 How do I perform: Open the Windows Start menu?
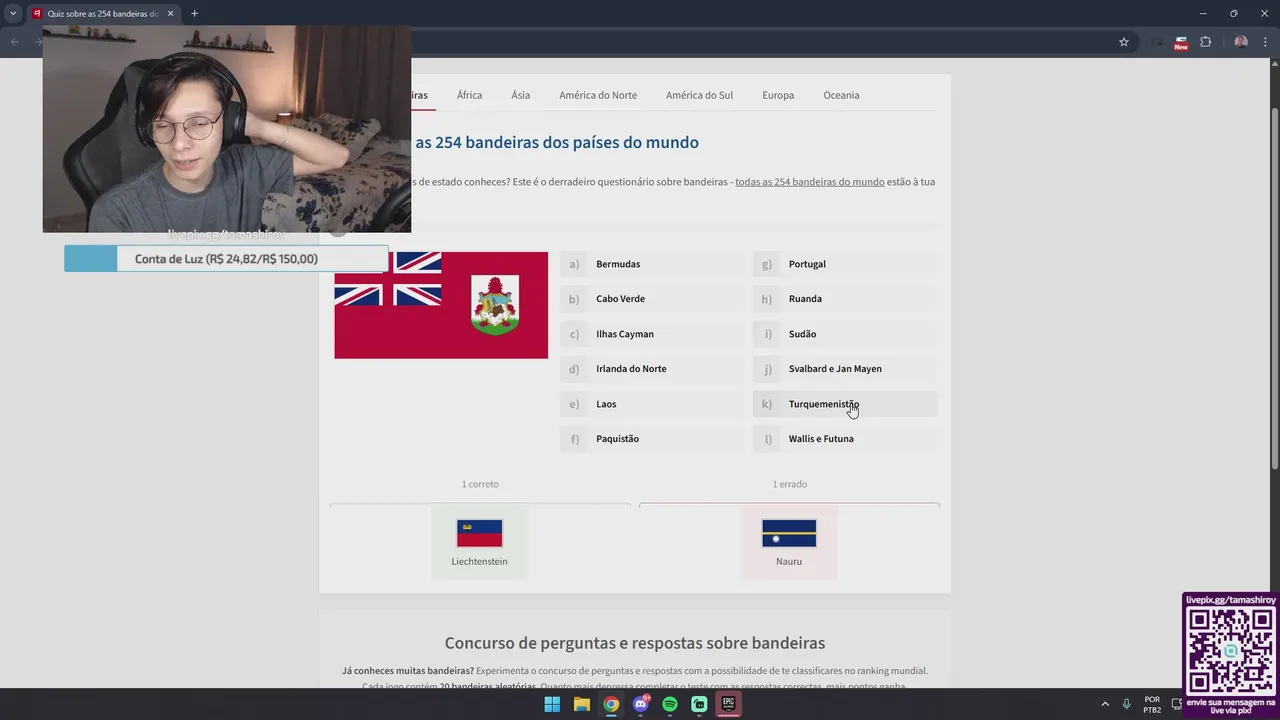552,704
